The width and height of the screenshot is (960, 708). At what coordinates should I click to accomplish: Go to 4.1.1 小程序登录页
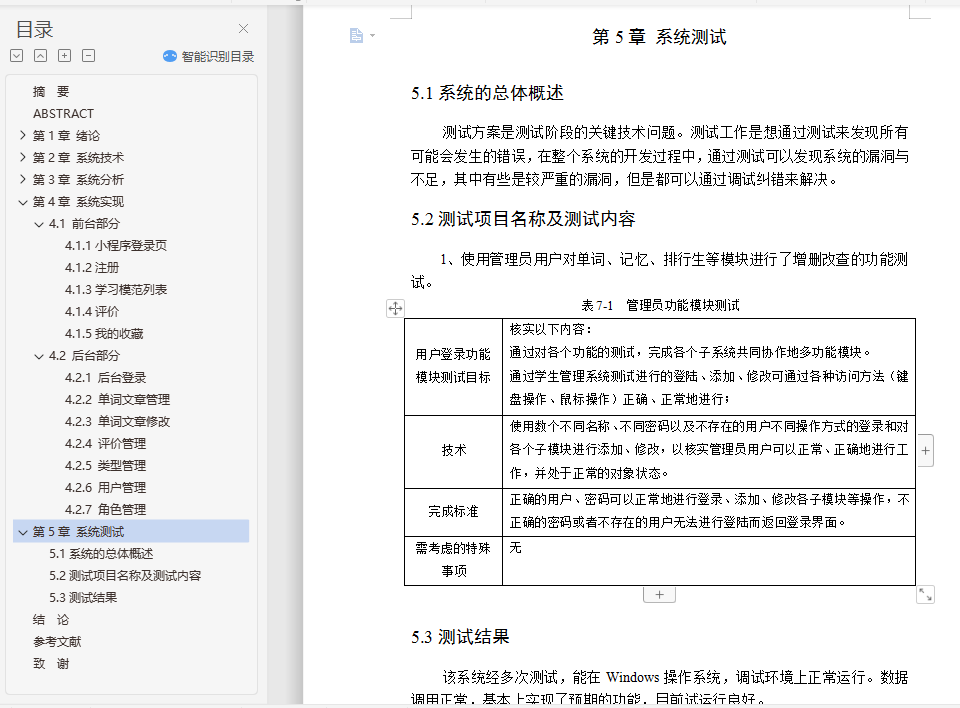click(116, 246)
